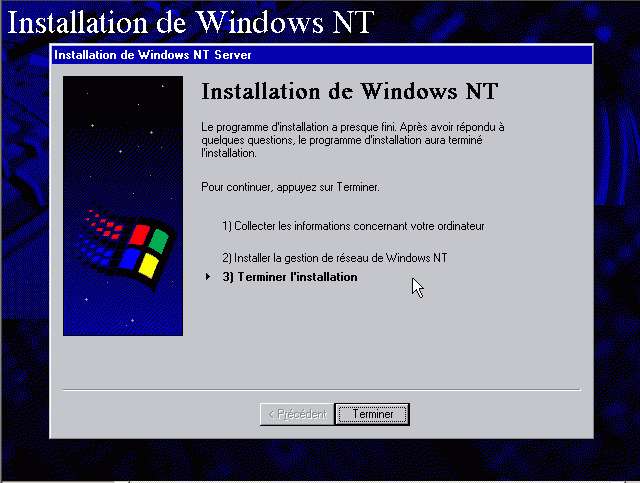Select step 2 Installer la gestion de réseau

tap(335, 258)
